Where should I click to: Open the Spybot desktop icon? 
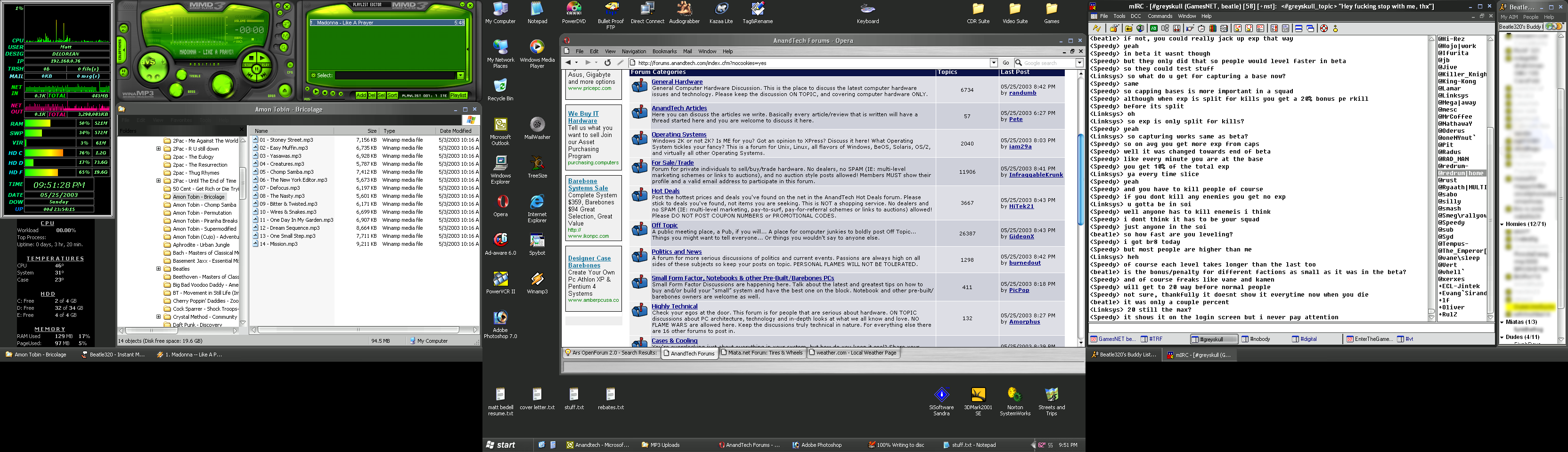click(x=537, y=244)
